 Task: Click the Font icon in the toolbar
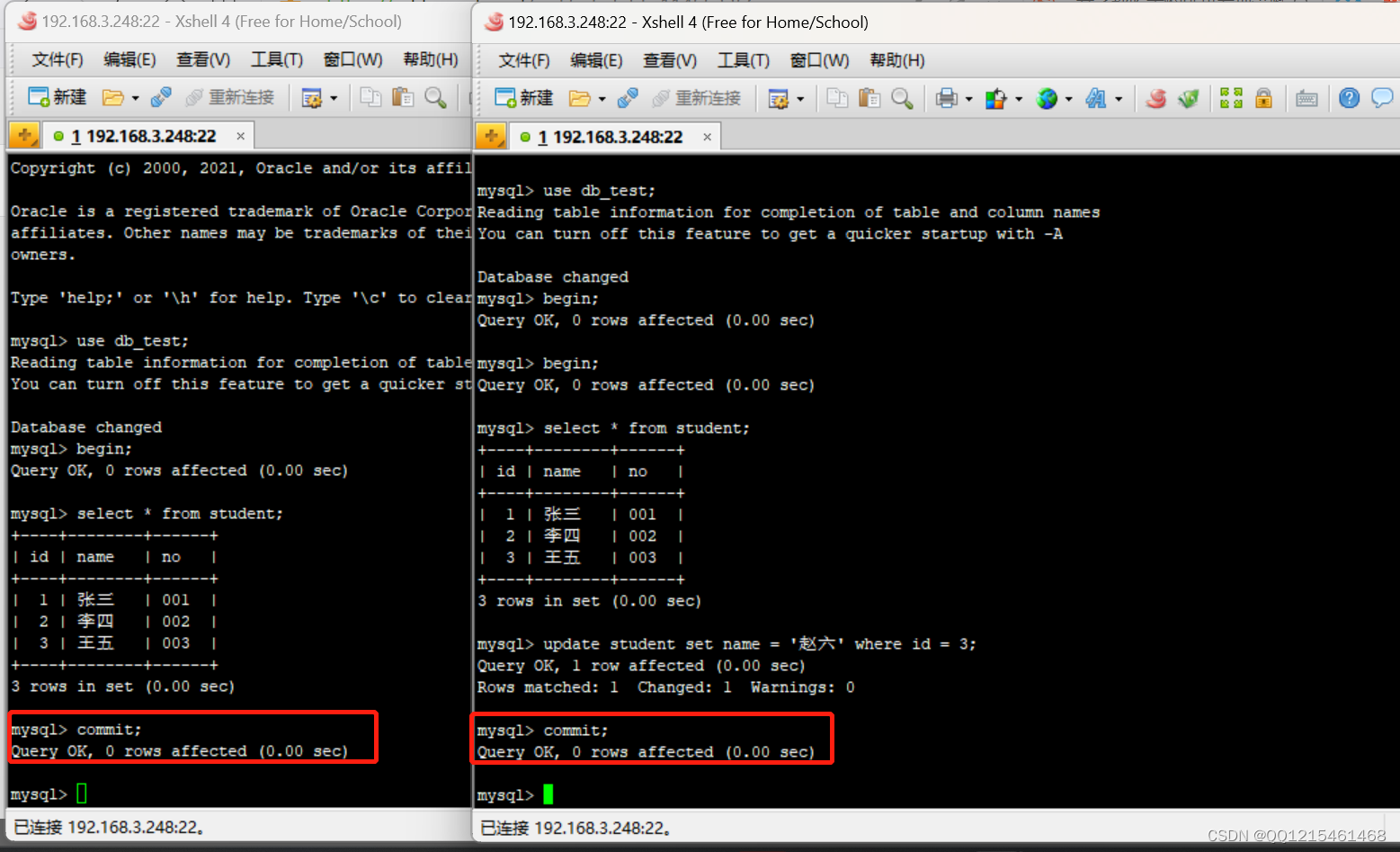[x=1096, y=98]
